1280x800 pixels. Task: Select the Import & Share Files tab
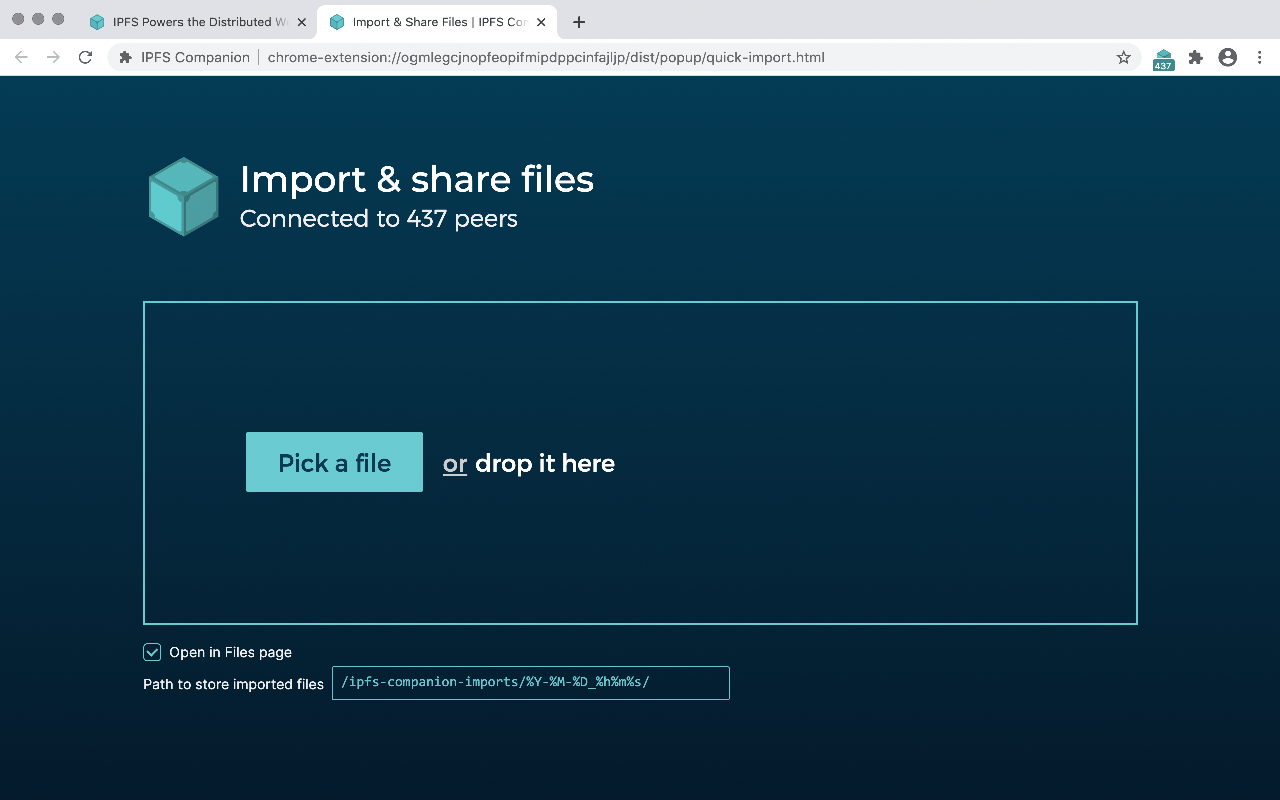(x=430, y=21)
